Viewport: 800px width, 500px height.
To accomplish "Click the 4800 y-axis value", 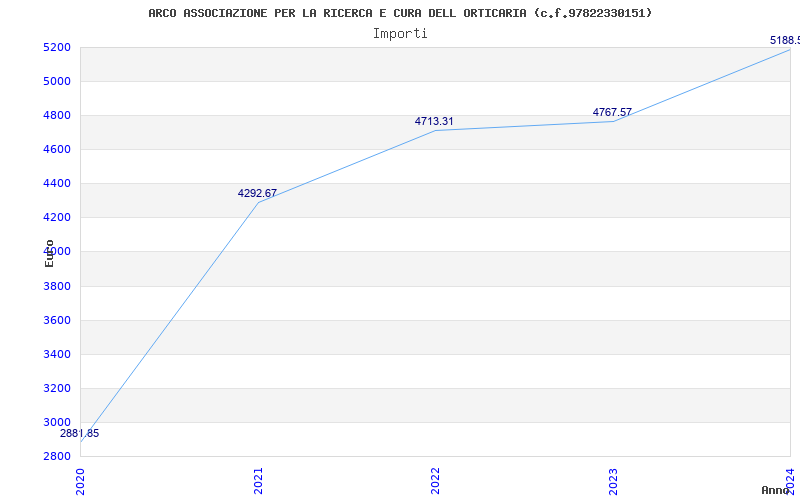I will (x=56, y=115).
